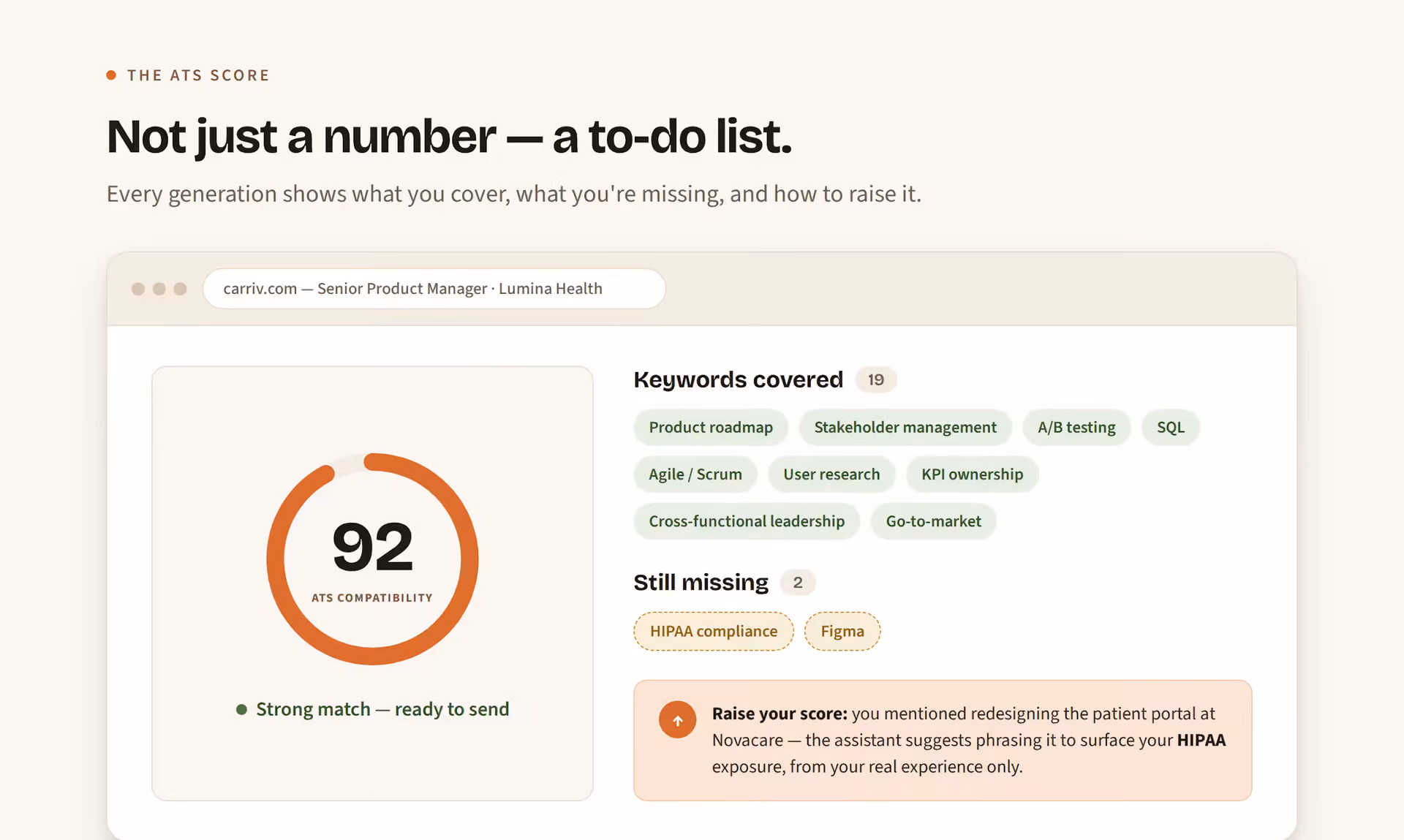
Task: Click the green Strong match status dot
Action: [x=241, y=710]
